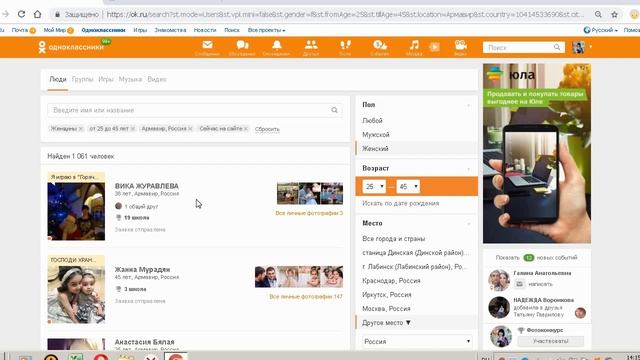Screen dimensions: 640x360
Task: Click the Юла advertisement banner
Action: pos(537,153)
